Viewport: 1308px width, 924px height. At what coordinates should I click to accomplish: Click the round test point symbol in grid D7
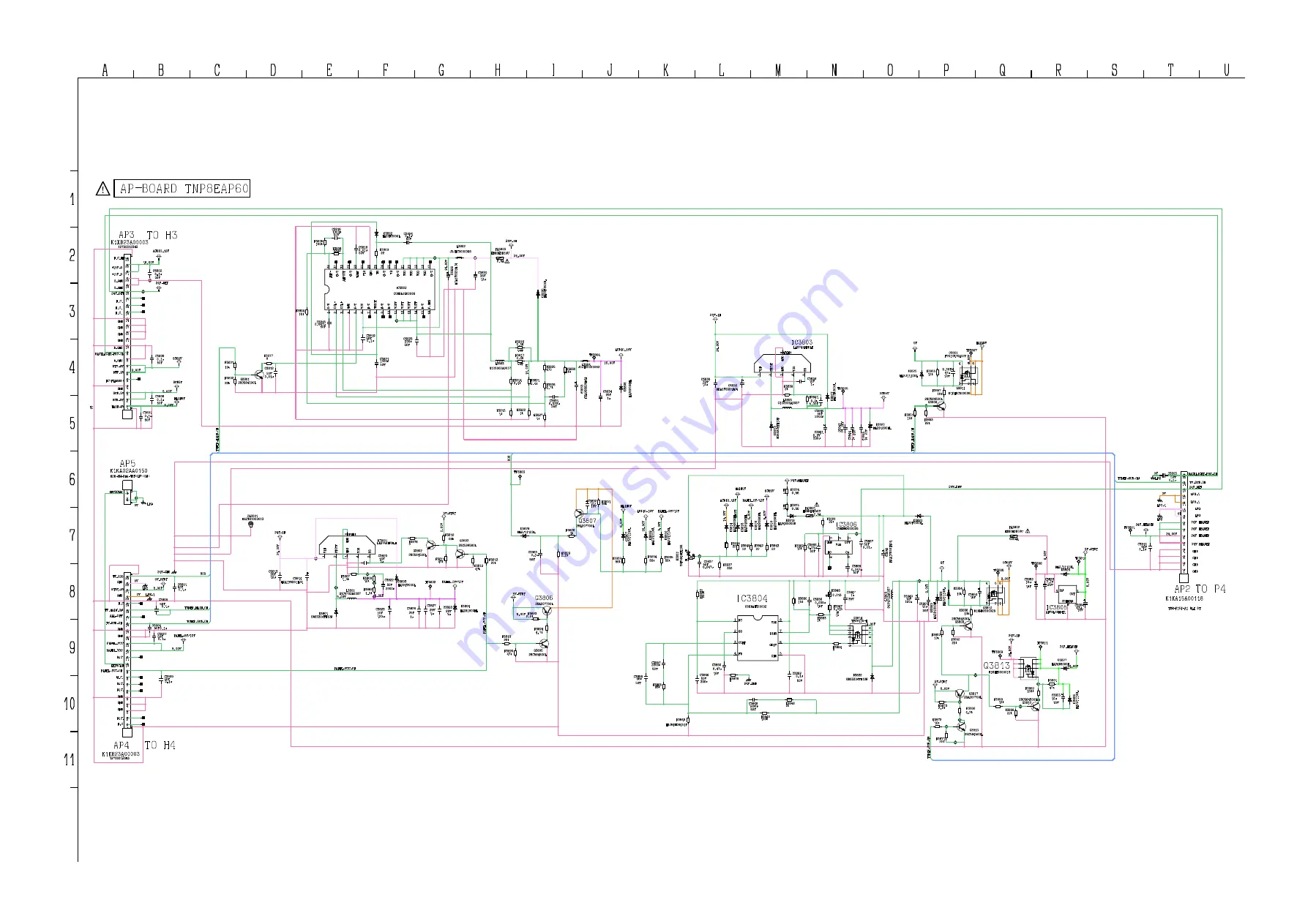point(251,524)
